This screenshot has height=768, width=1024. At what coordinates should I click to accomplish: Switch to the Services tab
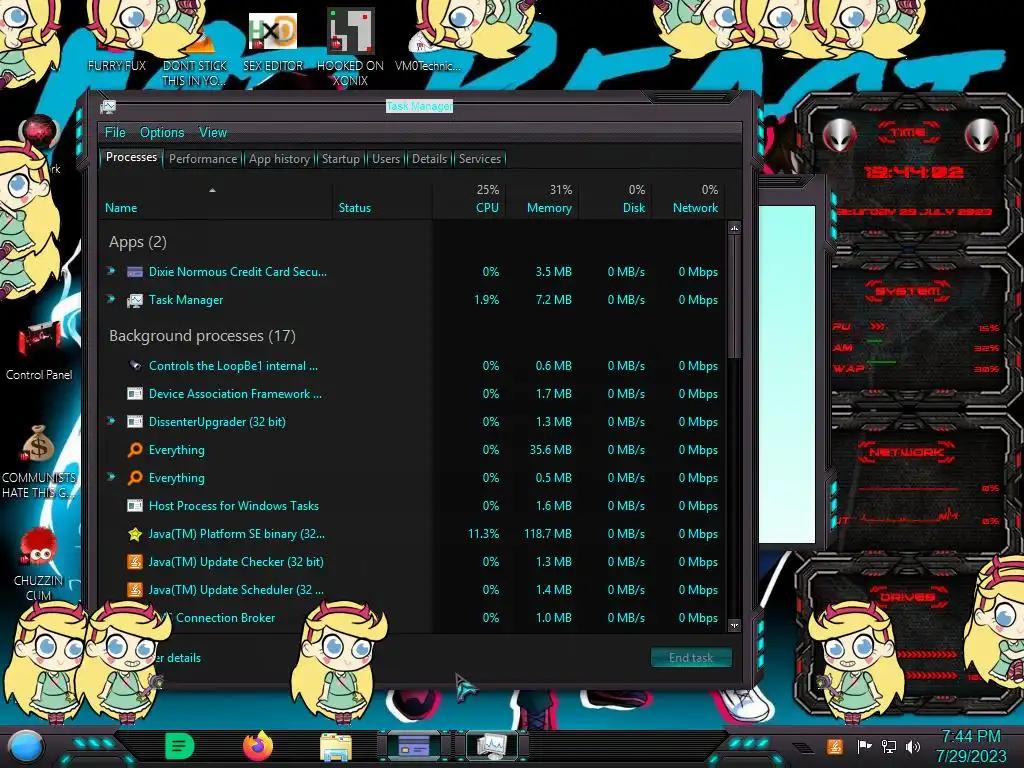[x=480, y=159]
